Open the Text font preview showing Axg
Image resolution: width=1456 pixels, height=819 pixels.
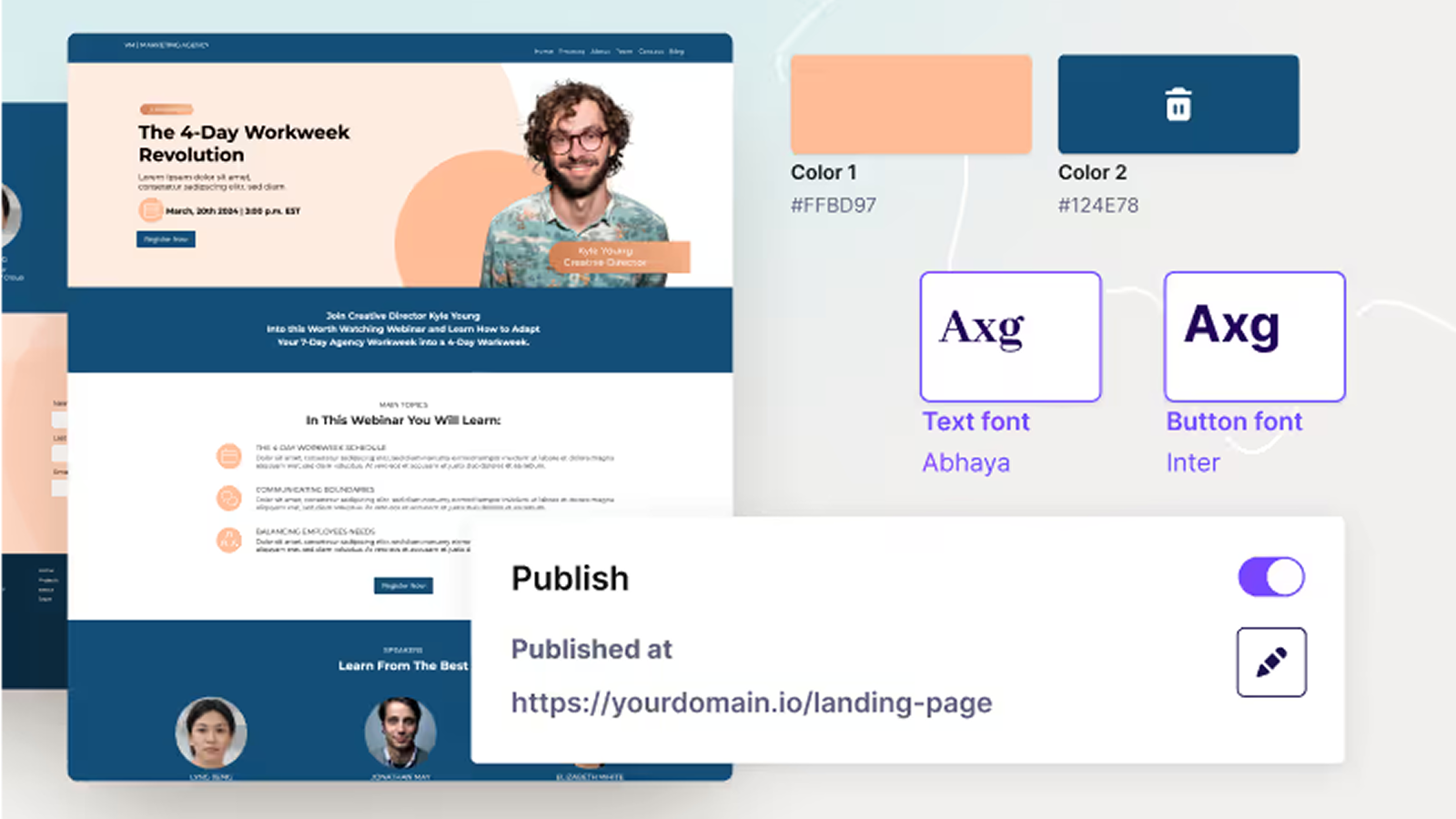(x=1010, y=335)
